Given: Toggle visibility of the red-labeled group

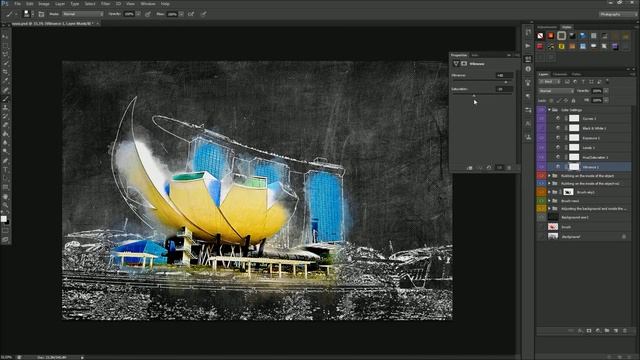Looking at the screenshot, I should click(x=541, y=176).
